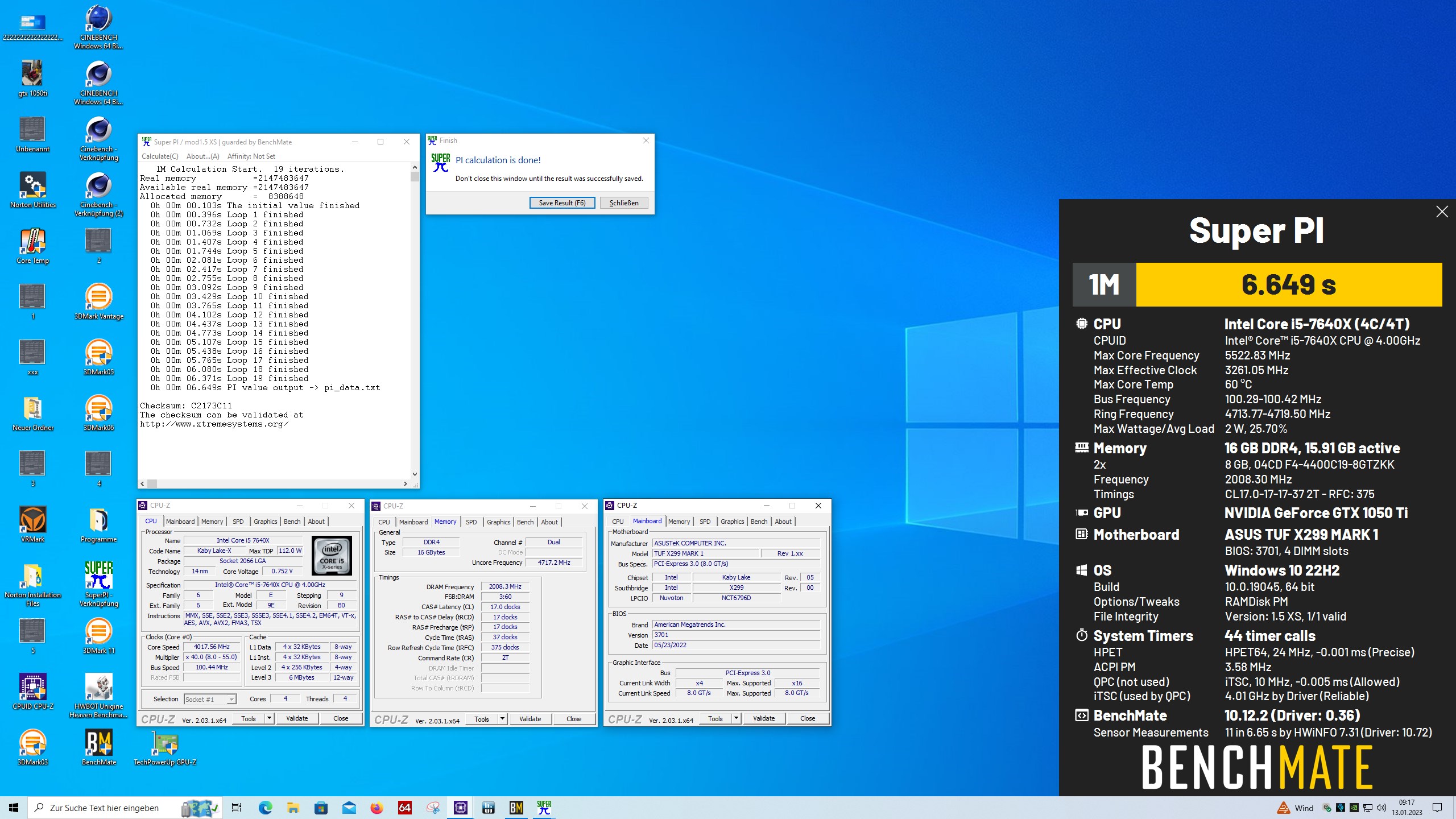Viewport: 1456px width, 819px height.
Task: Click Close button in CPU-Z Memory window
Action: tap(574, 719)
